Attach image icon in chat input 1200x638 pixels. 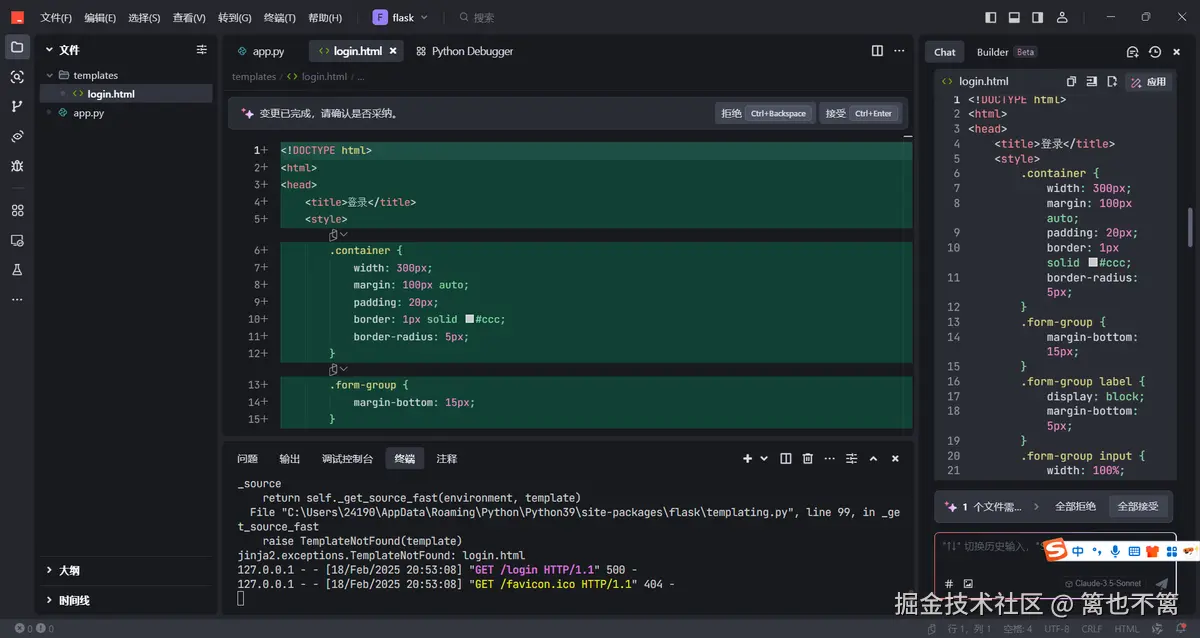pyautogui.click(x=968, y=583)
